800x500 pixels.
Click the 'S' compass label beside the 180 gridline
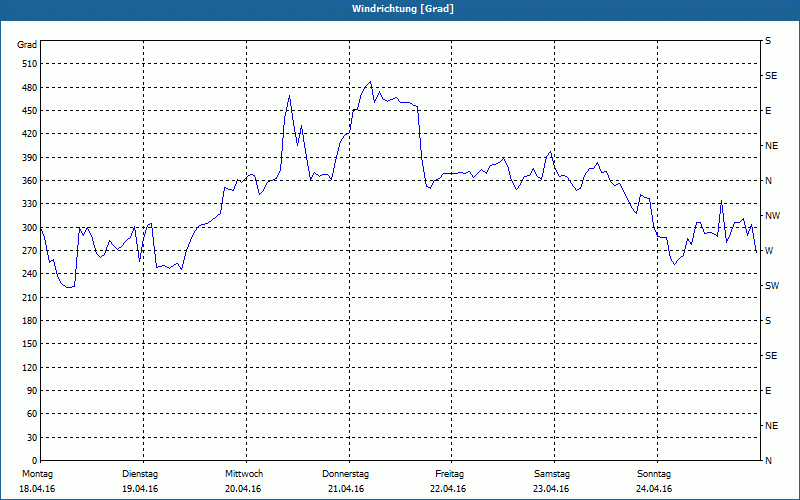[768, 321]
